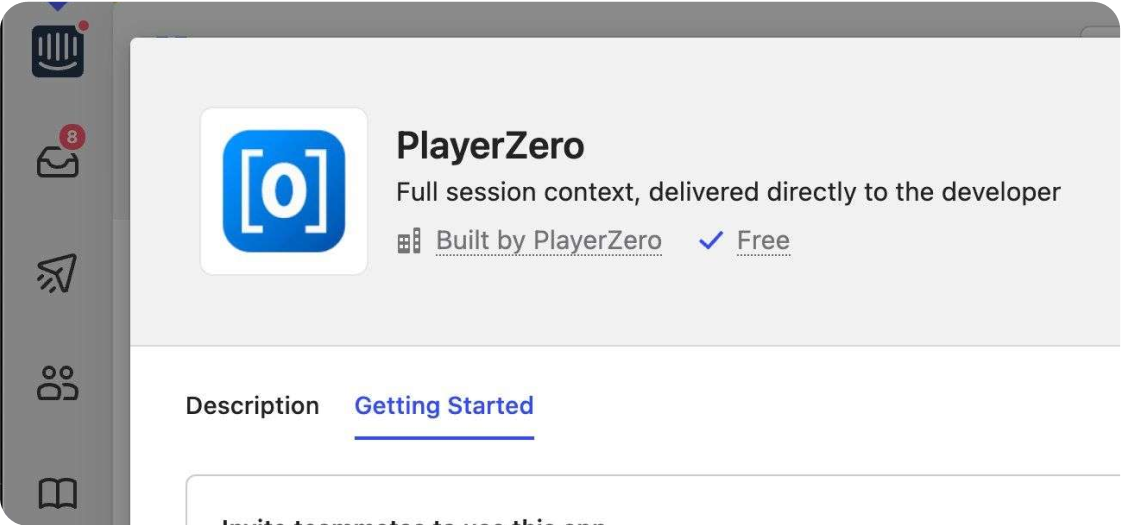This screenshot has width=1121, height=525.
Task: Open Articles via the book icon
Action: click(x=57, y=493)
